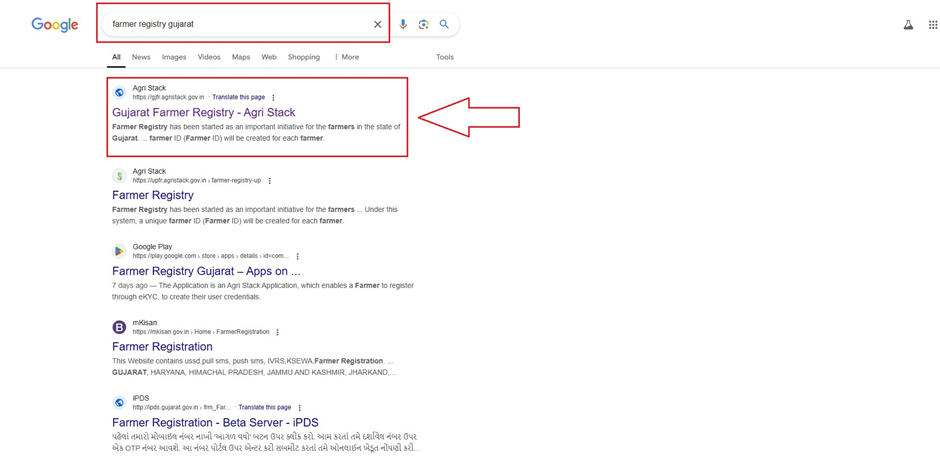The height and width of the screenshot is (458, 940).
Task: Focus the search field containing farmer registry gujarat
Action: pyautogui.click(x=240, y=25)
